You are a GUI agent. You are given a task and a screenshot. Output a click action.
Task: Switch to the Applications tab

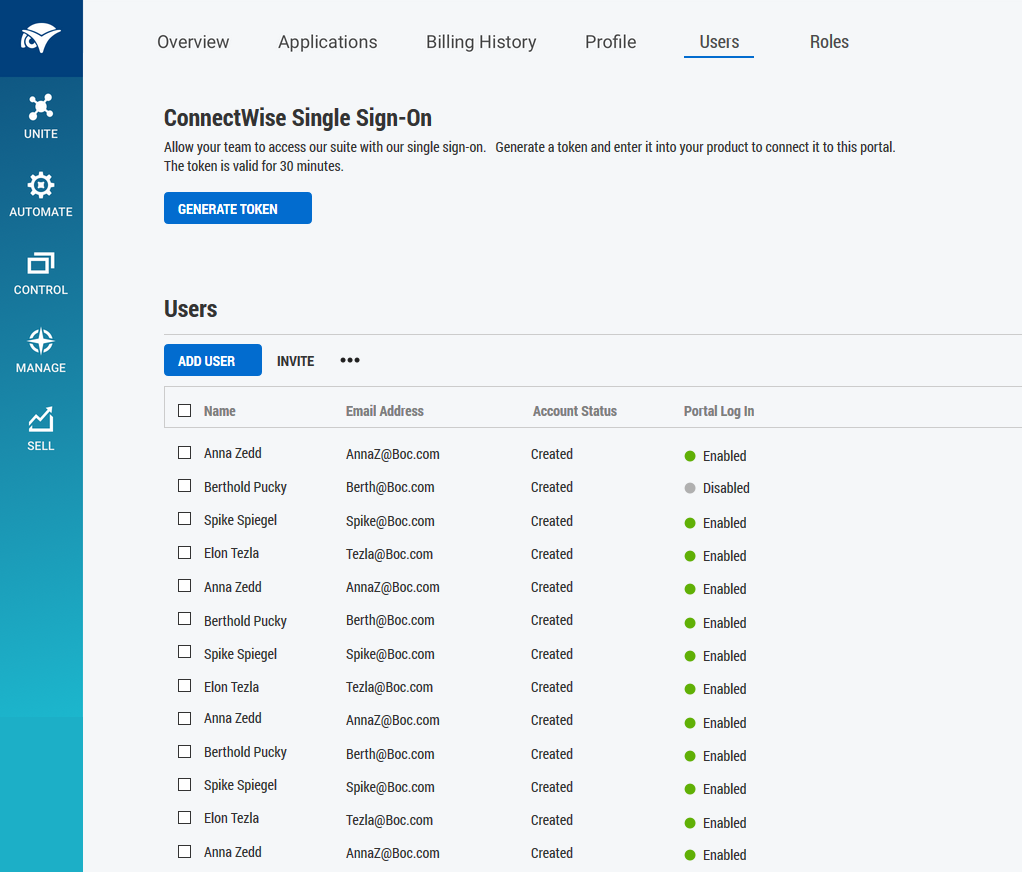point(327,42)
